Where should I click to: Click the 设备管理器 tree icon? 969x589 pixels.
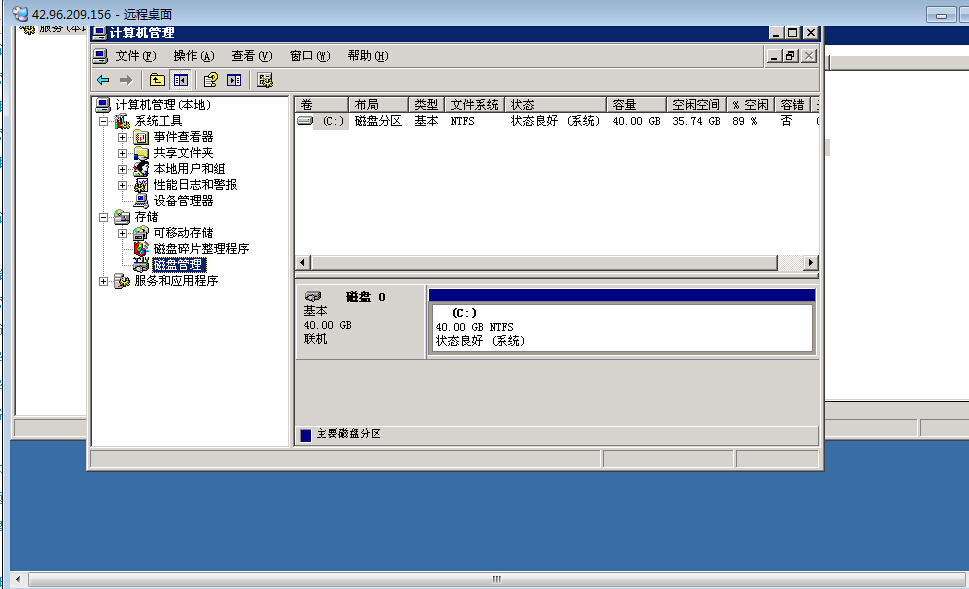click(x=141, y=200)
